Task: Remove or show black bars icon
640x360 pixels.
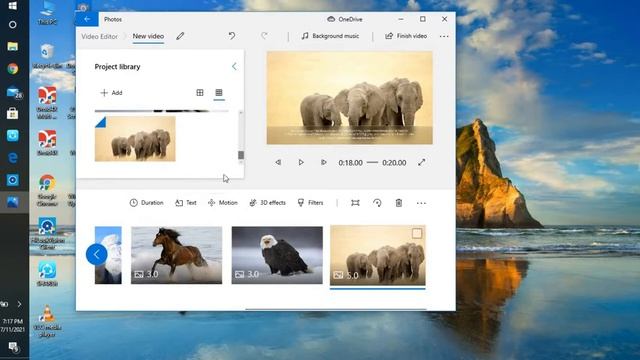Action: 355,203
